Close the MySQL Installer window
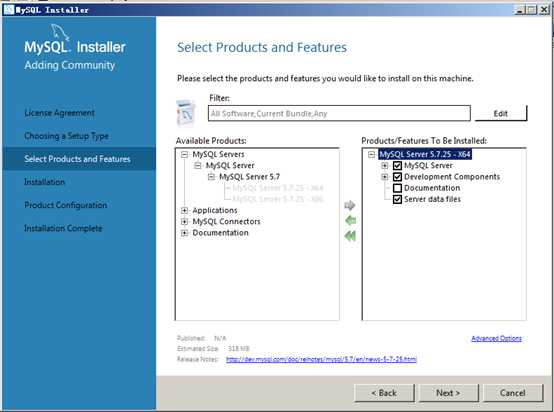Viewport: 554px width, 412px height. point(544,10)
